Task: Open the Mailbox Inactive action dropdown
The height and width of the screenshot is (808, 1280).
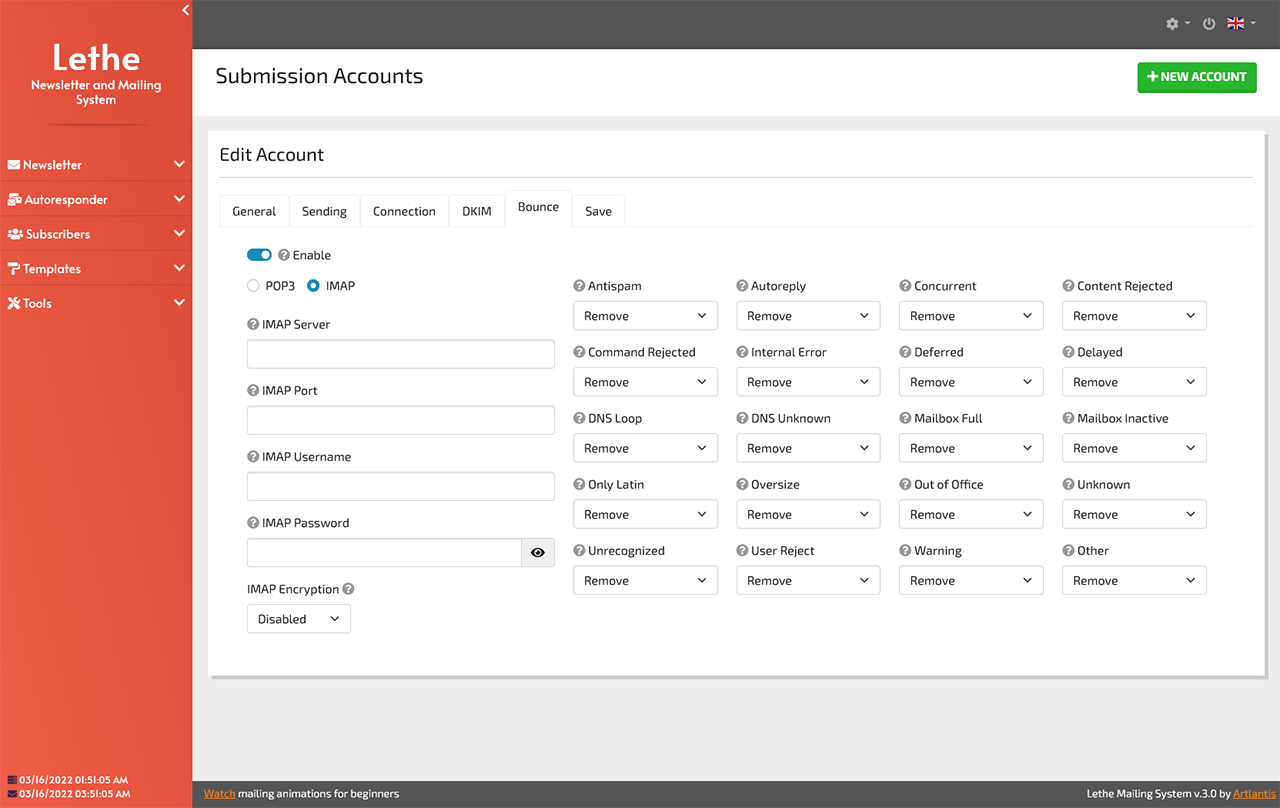Action: tap(1134, 448)
